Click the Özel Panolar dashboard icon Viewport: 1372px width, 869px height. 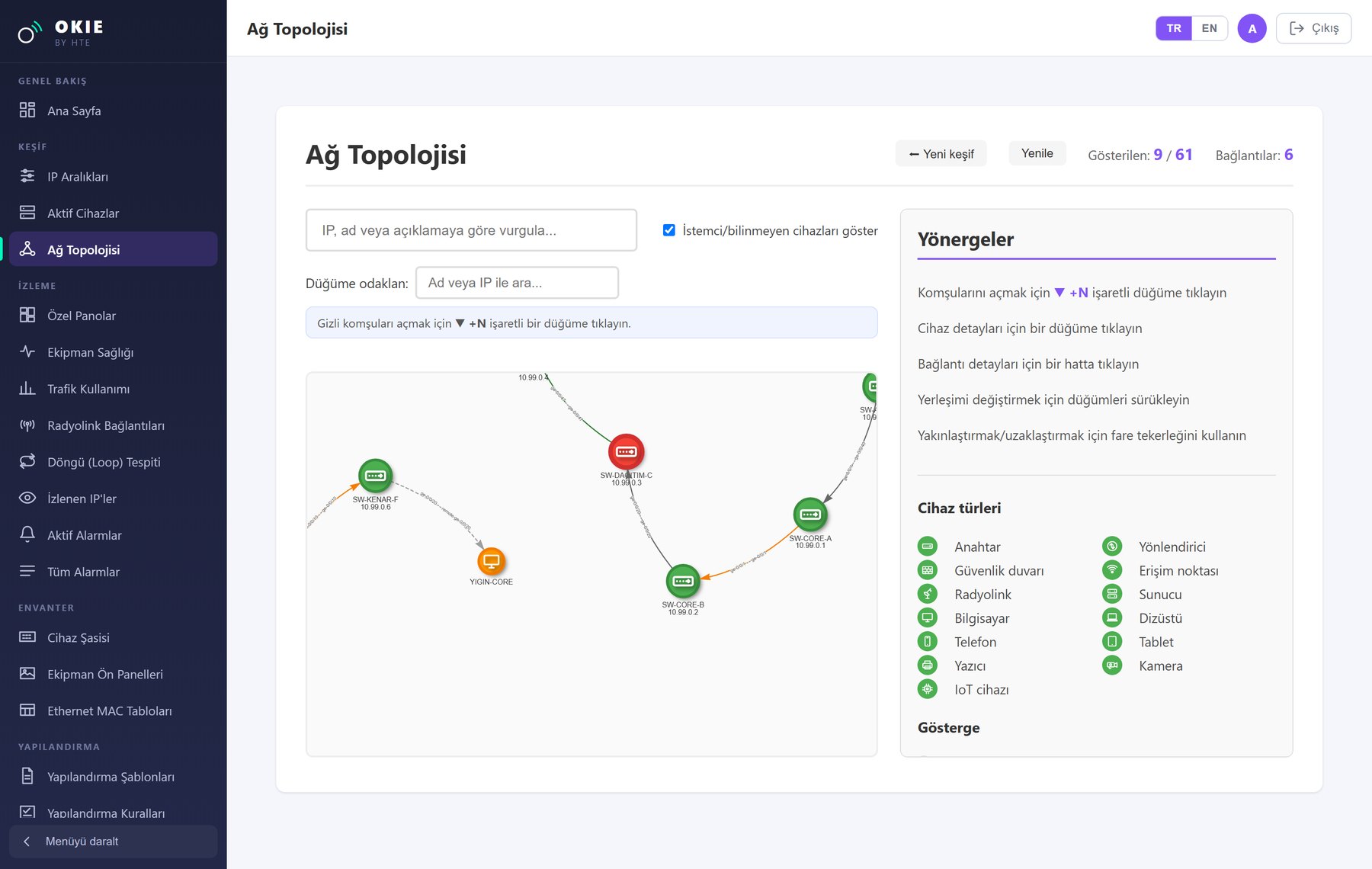(27, 315)
